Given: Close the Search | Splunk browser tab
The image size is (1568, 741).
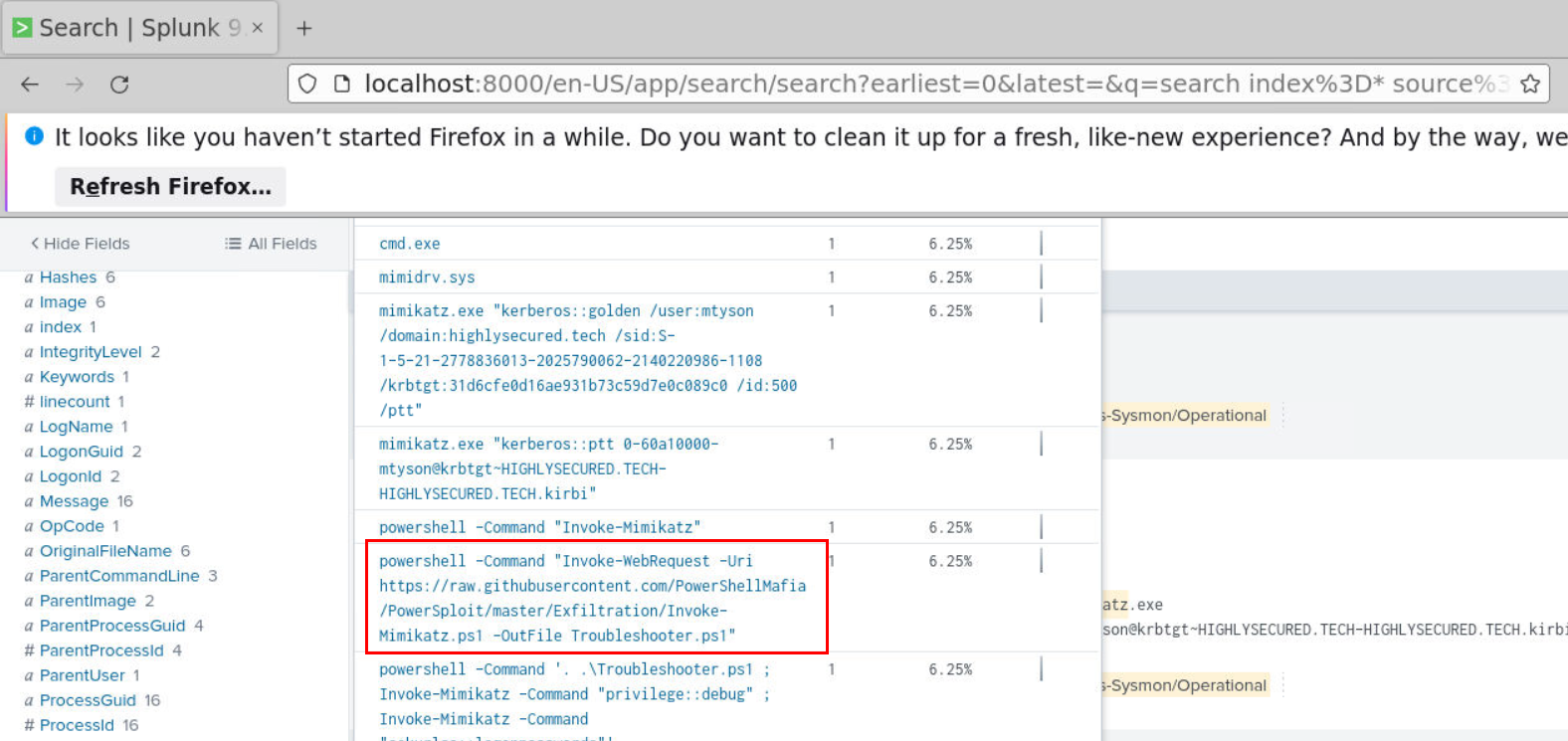Looking at the screenshot, I should click(257, 28).
